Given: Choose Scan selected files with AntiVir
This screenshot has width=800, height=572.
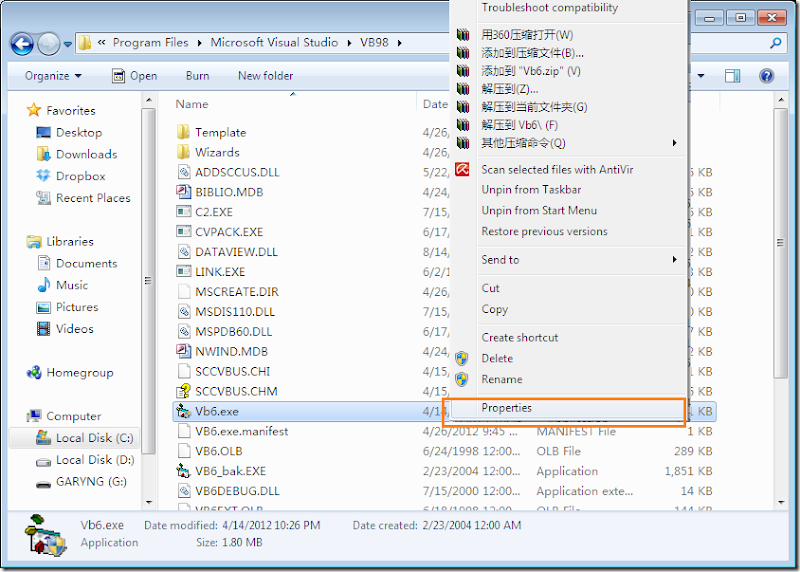Looking at the screenshot, I should pyautogui.click(x=557, y=169).
